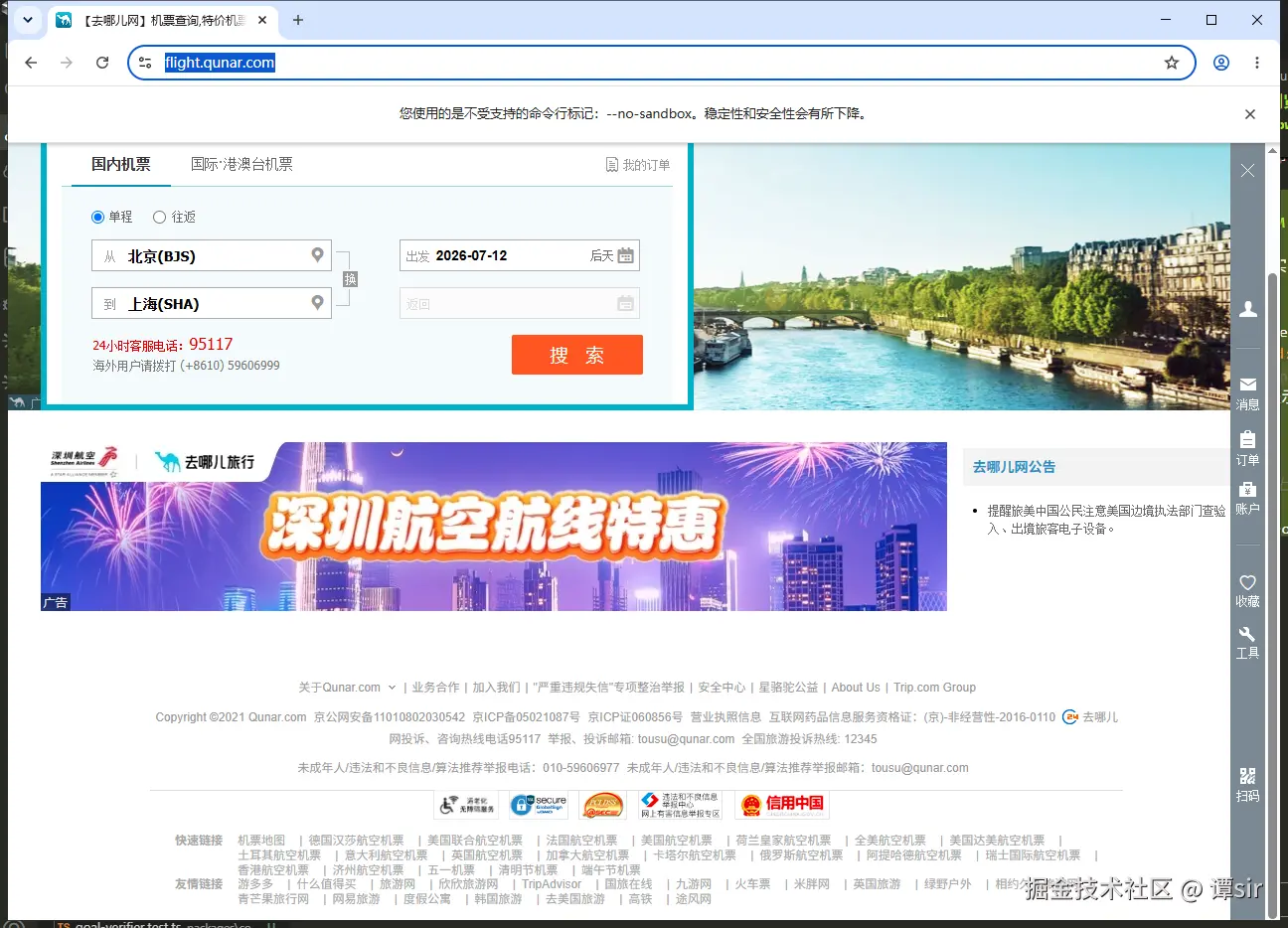Click the secure GlobalSign badge
The image size is (1288, 928).
[538, 805]
